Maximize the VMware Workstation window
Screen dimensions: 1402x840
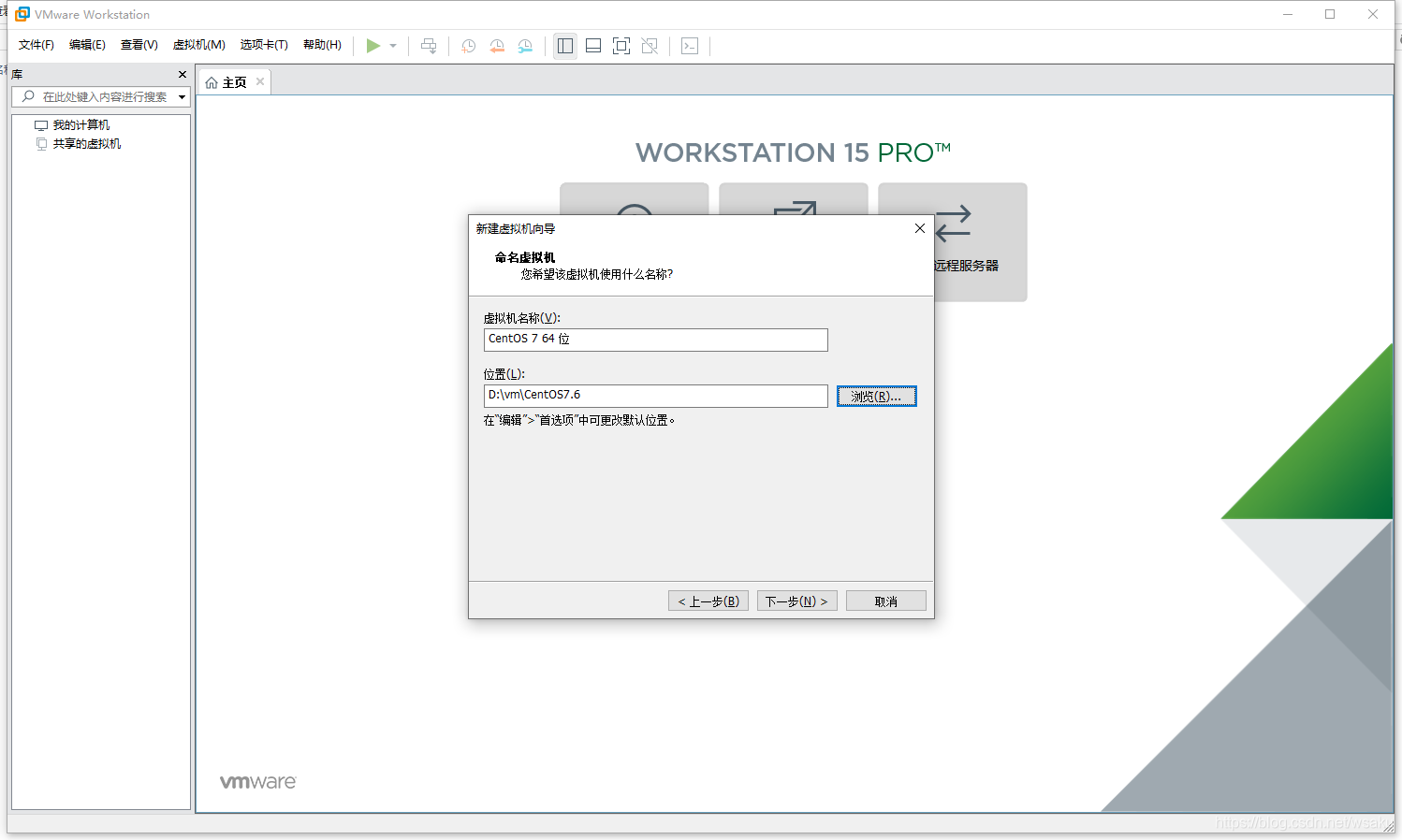(1330, 14)
